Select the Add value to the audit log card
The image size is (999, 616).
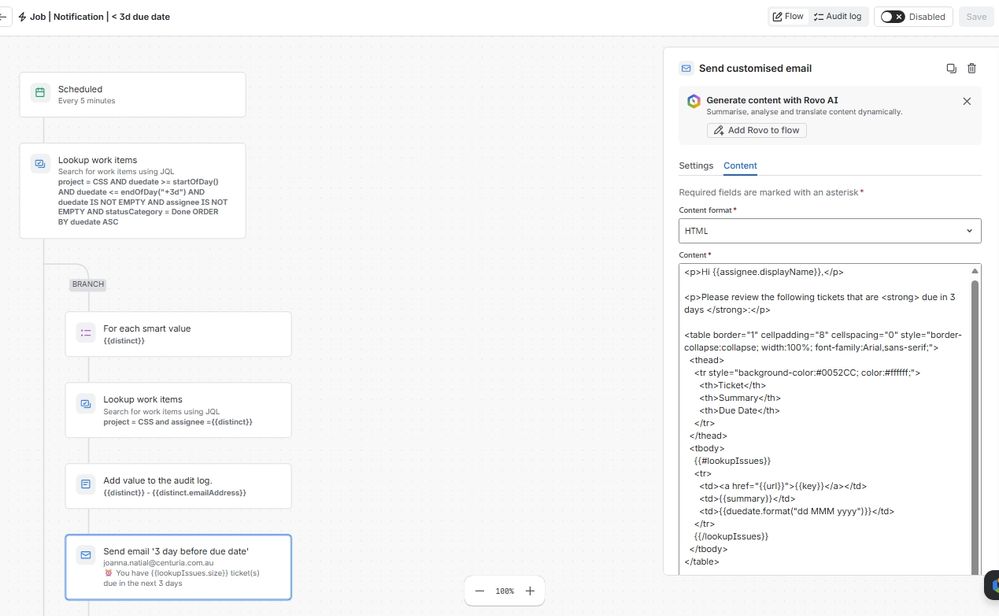tap(178, 486)
